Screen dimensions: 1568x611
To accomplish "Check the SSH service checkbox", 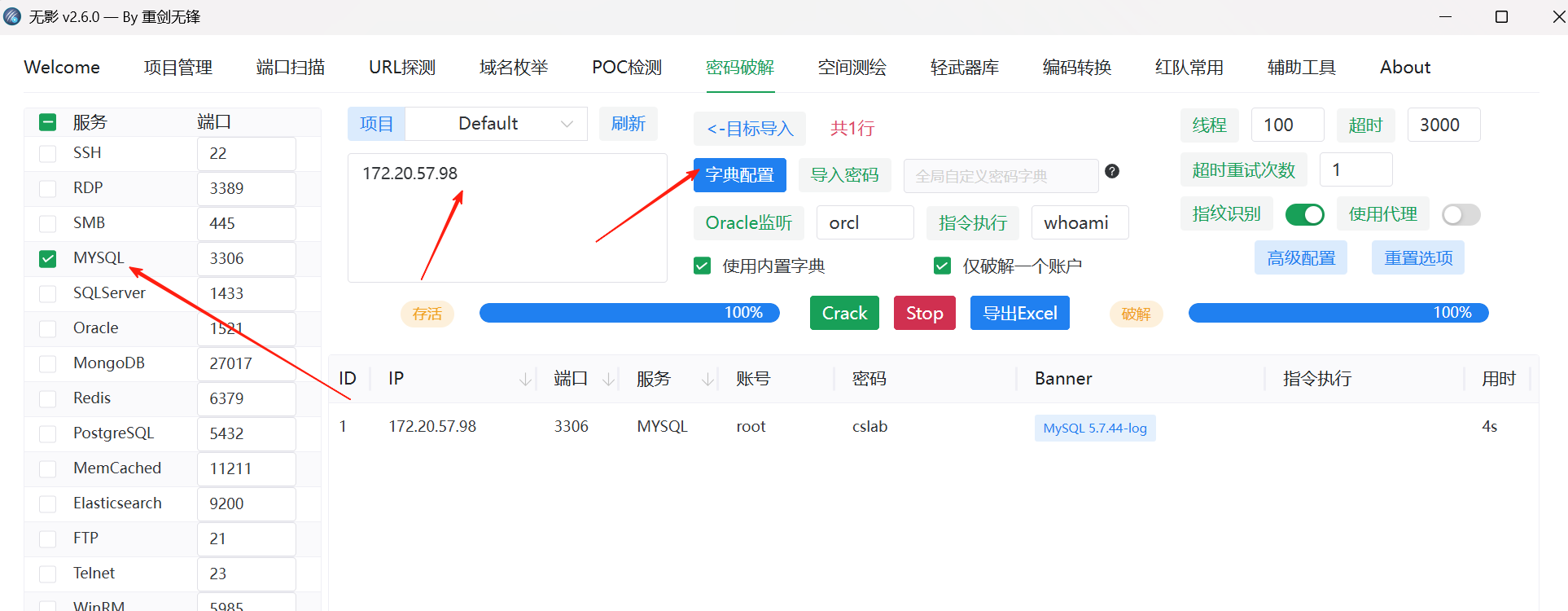I will click(48, 154).
